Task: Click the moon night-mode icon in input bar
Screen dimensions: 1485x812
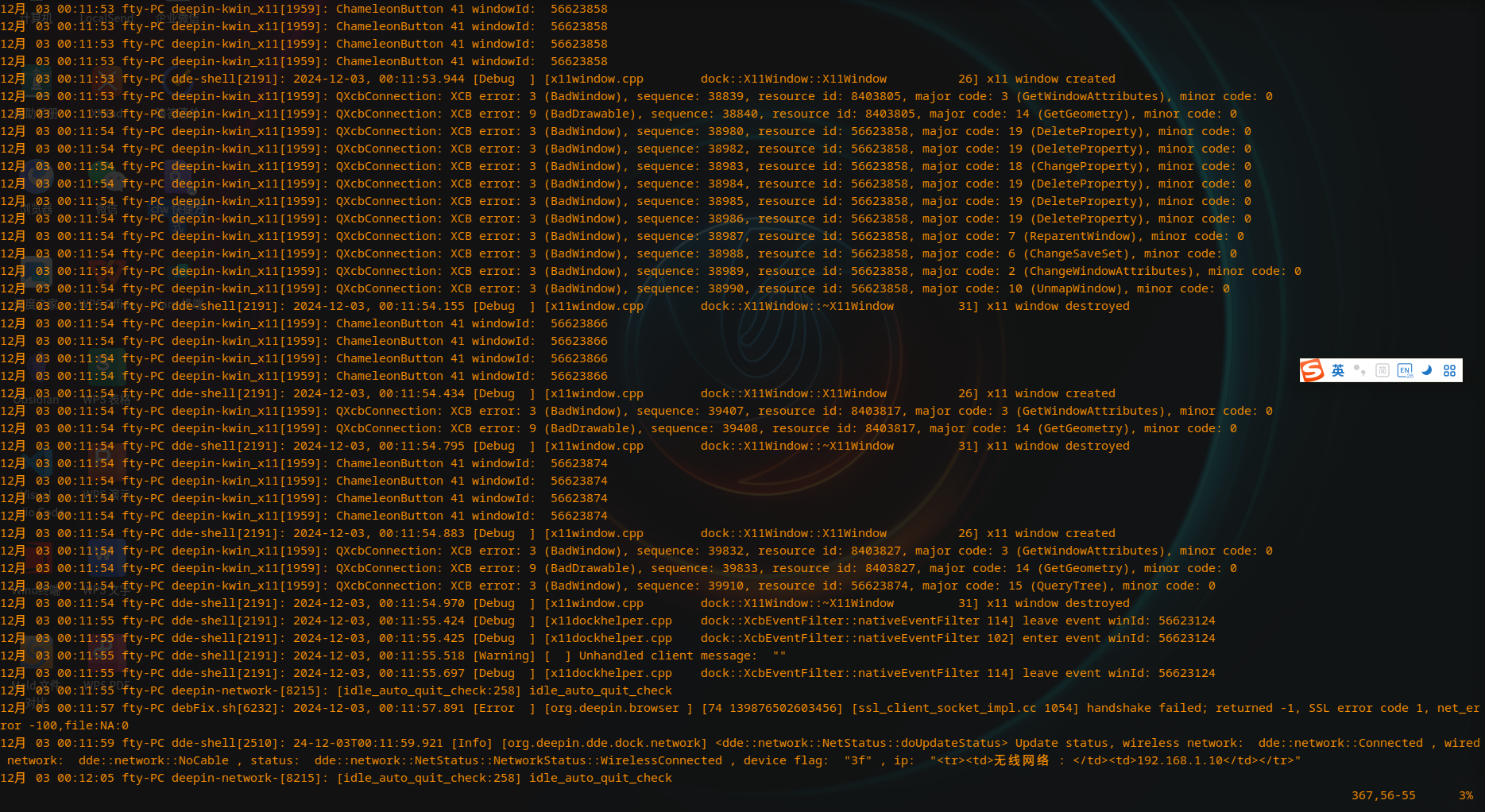Action: 1427,370
